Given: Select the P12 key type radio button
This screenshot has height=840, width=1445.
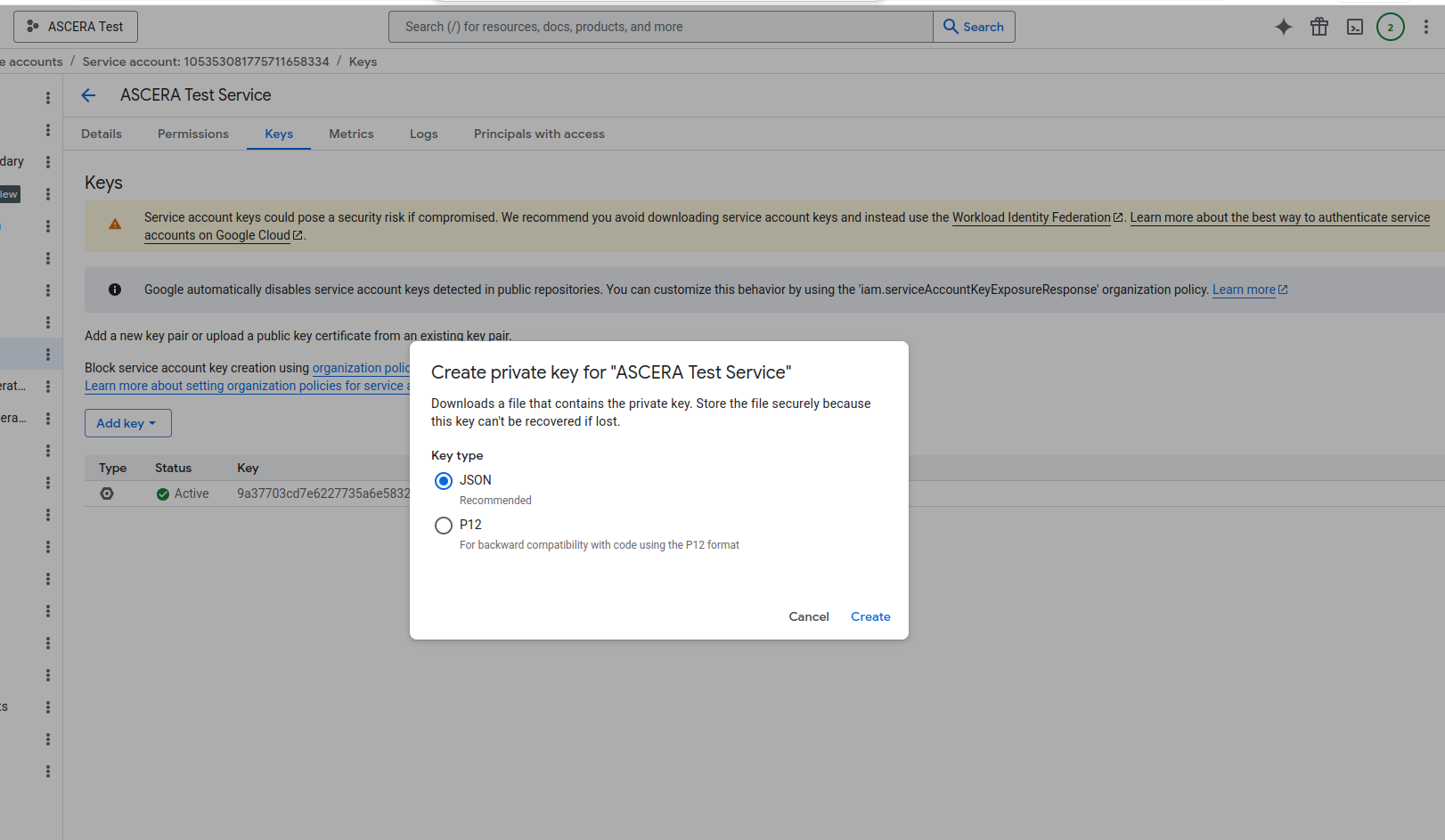Looking at the screenshot, I should point(444,526).
